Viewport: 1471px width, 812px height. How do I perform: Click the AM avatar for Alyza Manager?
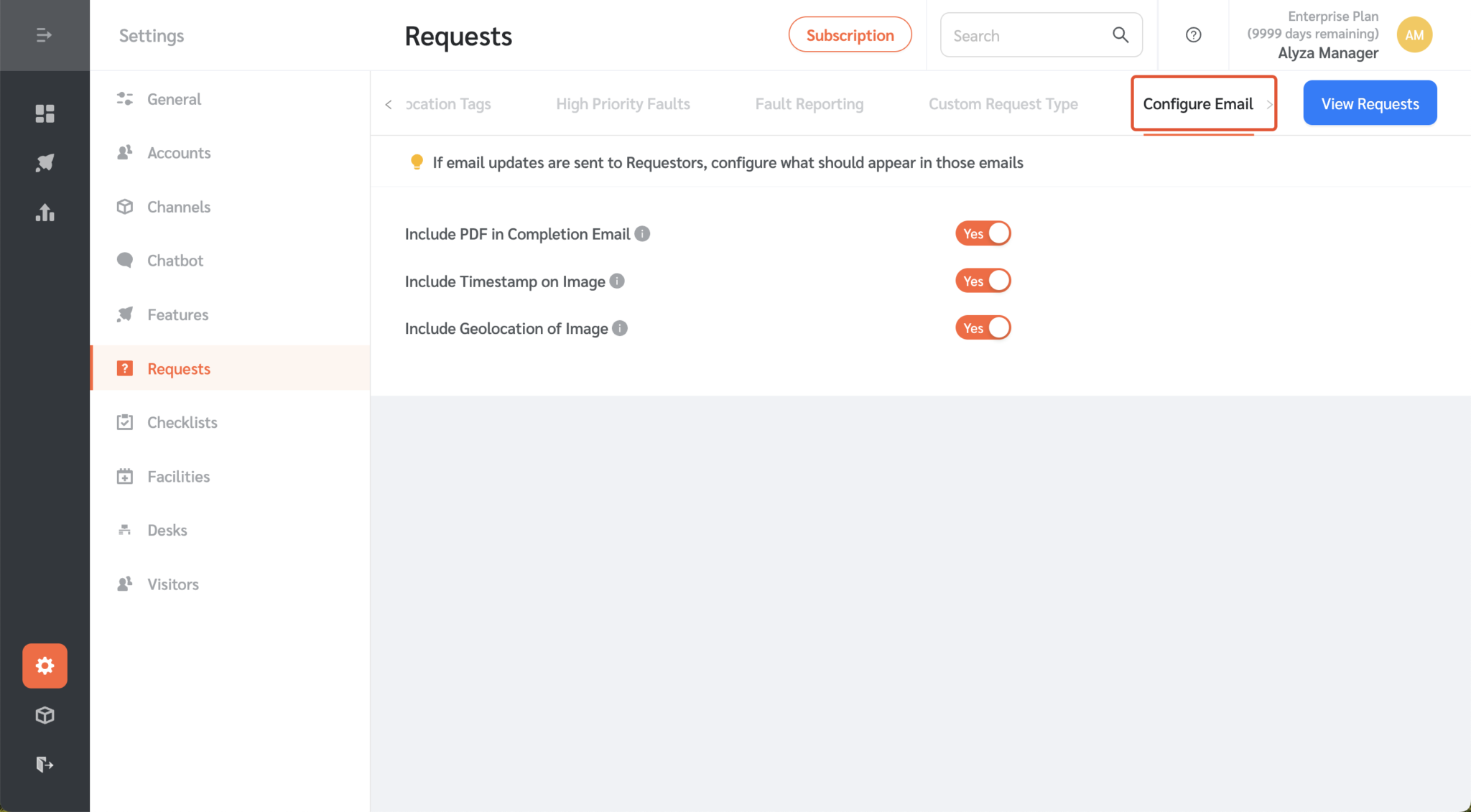1414,34
